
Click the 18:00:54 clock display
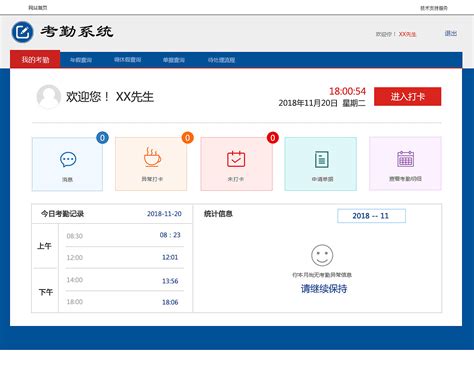(x=347, y=91)
